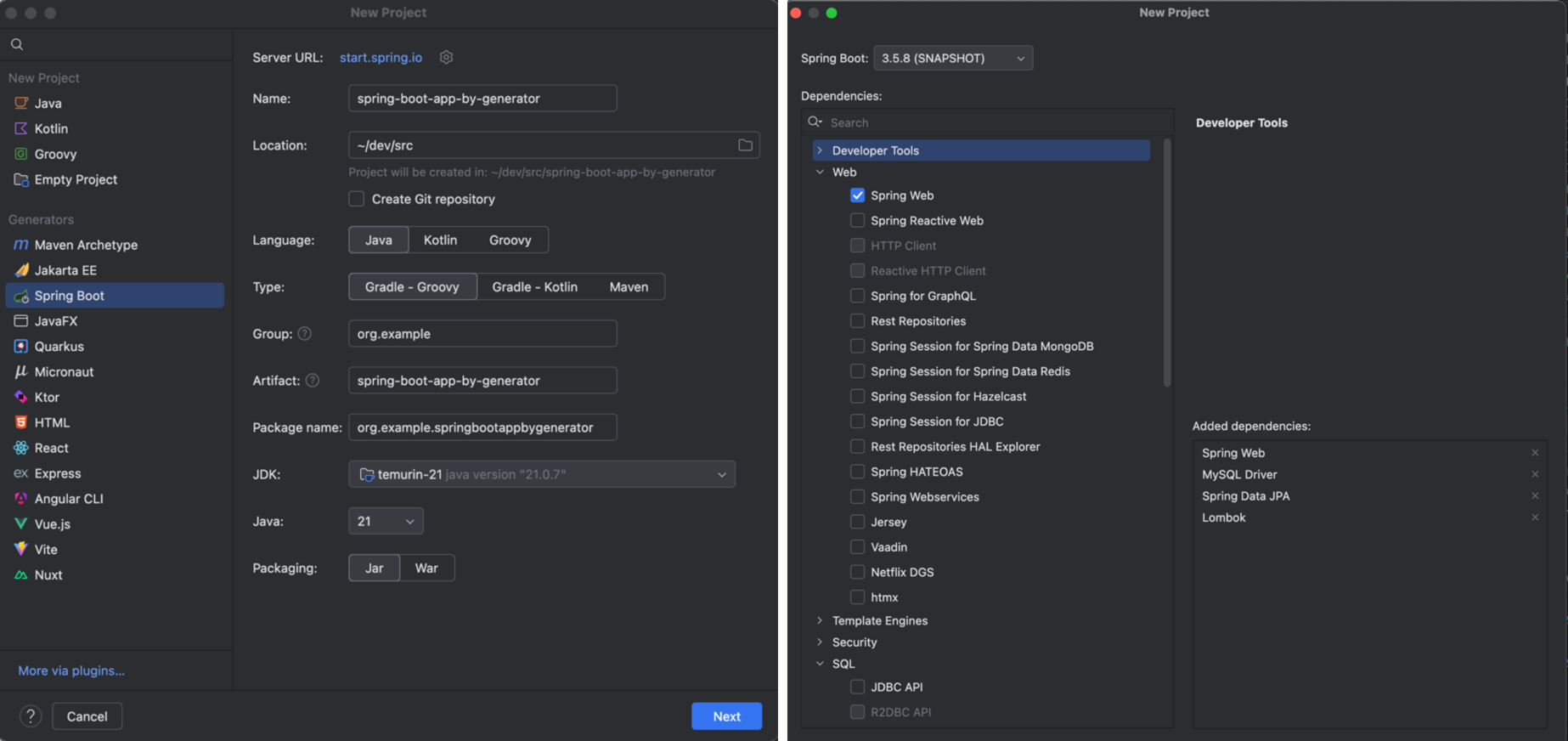Click the server URL settings gear icon

pyautogui.click(x=446, y=57)
